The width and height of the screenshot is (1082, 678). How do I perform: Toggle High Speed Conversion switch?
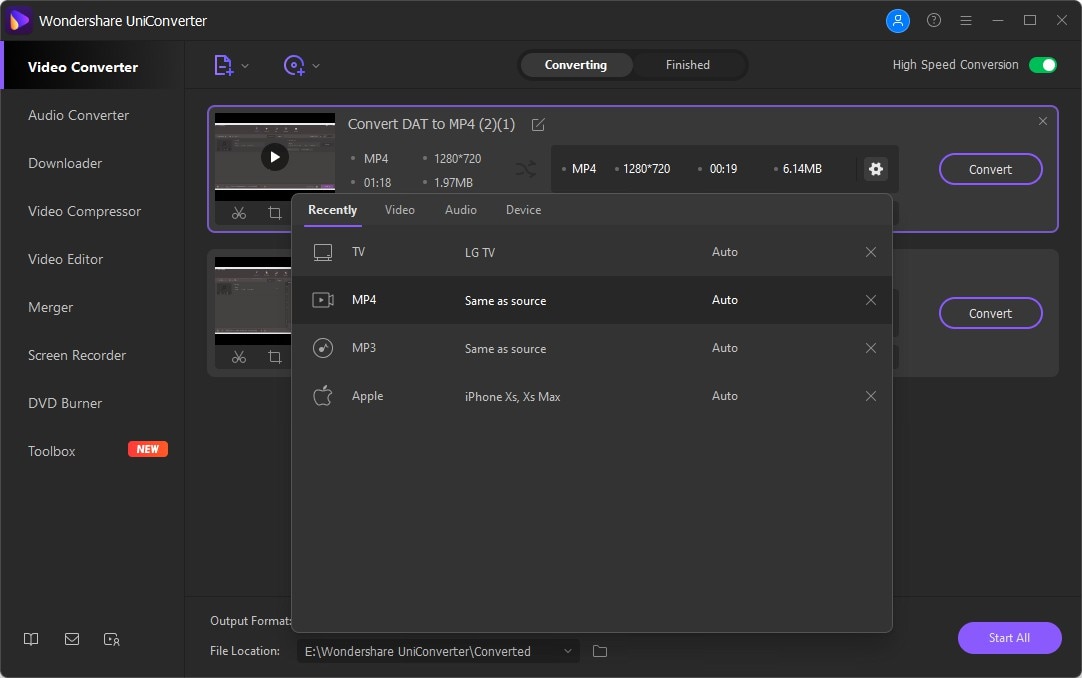1043,65
